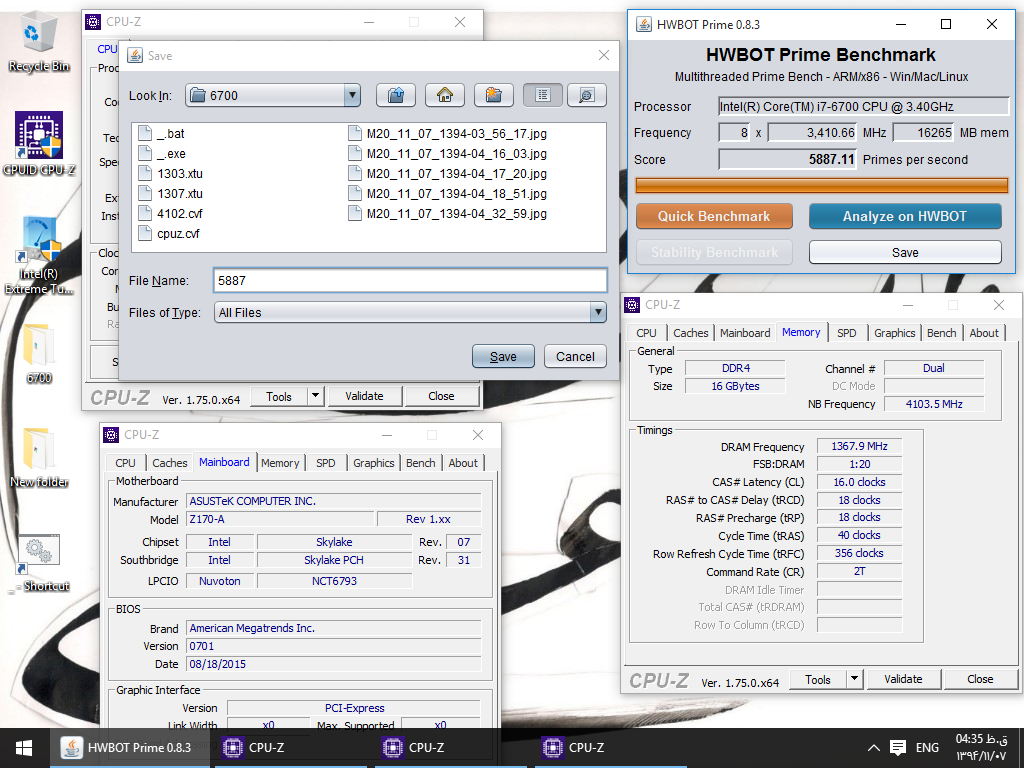Click the taskbar clock showing 04:35
The width and height of the screenshot is (1024, 768).
(x=981, y=748)
